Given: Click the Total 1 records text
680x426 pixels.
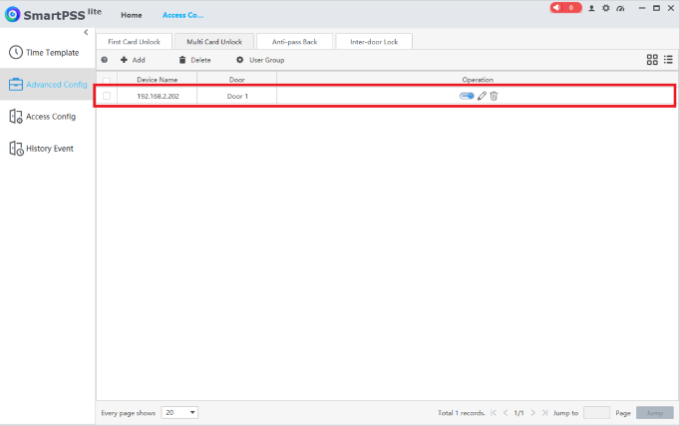Looking at the screenshot, I should coord(461,413).
